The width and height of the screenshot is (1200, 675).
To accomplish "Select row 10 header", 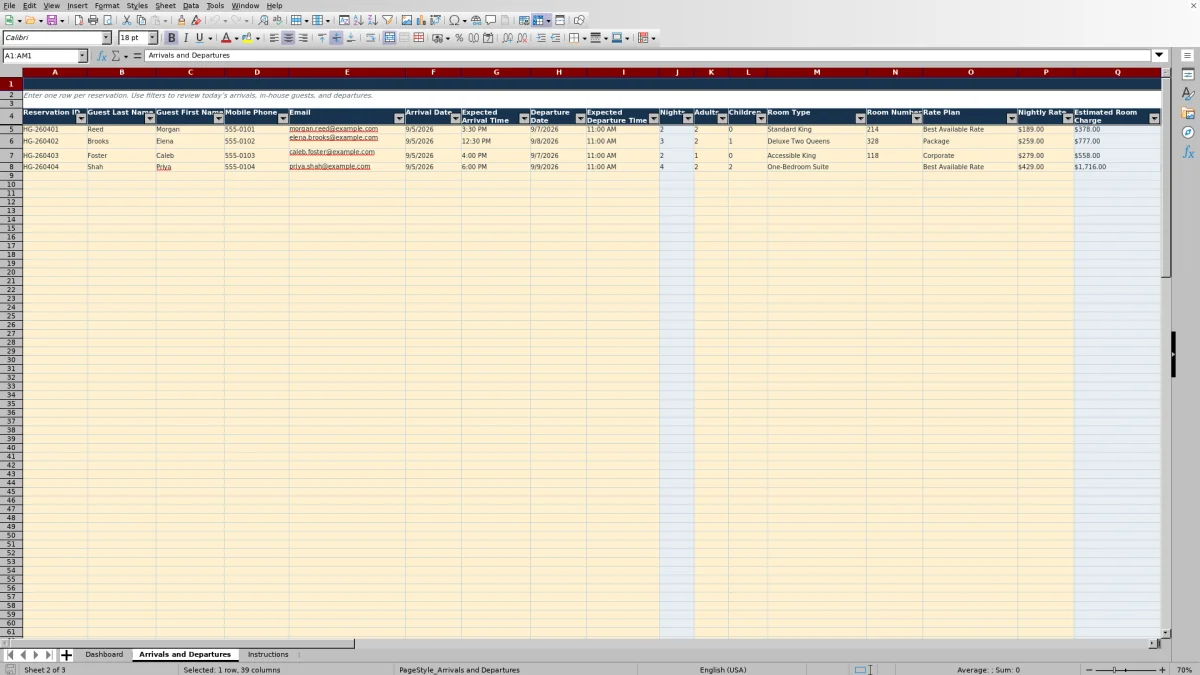I will click(11, 184).
